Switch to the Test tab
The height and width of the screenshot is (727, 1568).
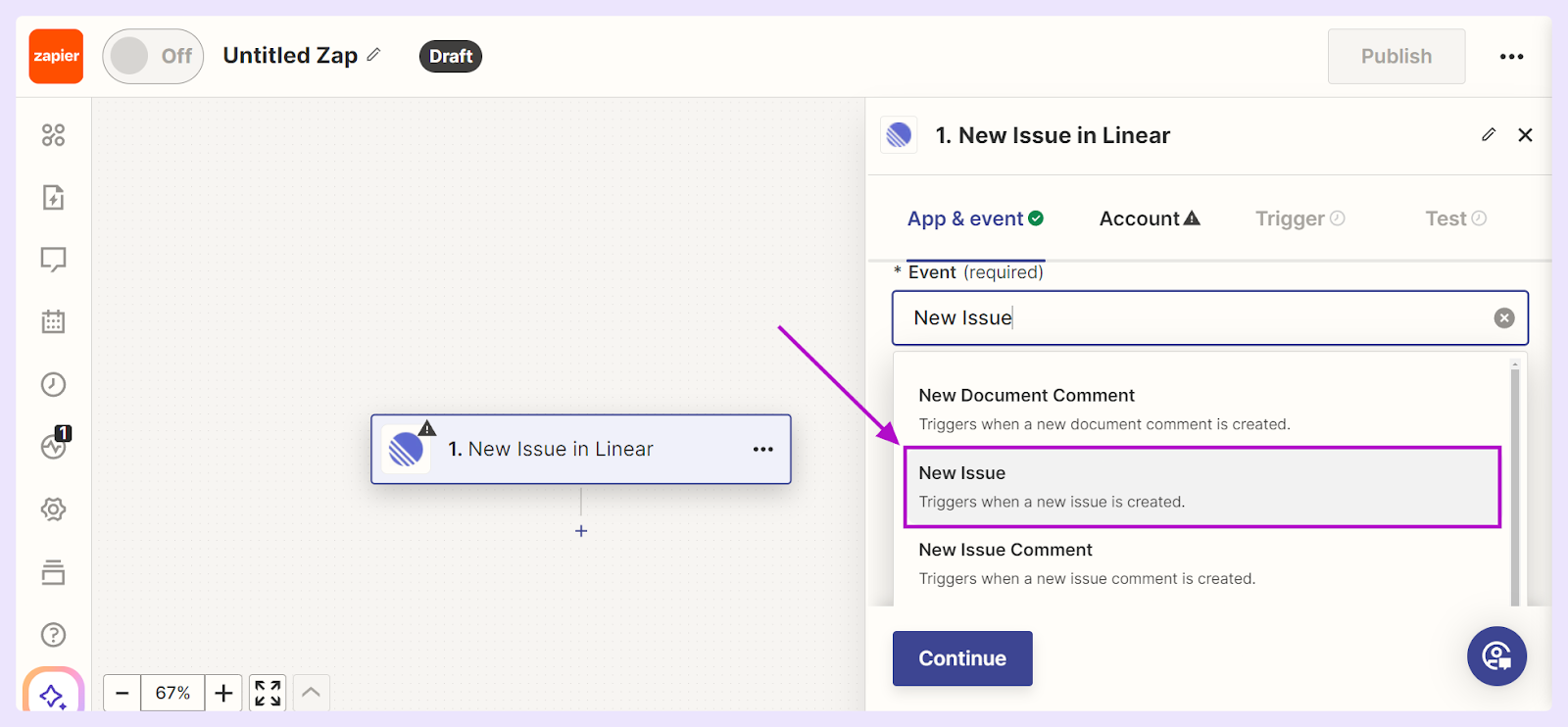click(1455, 218)
